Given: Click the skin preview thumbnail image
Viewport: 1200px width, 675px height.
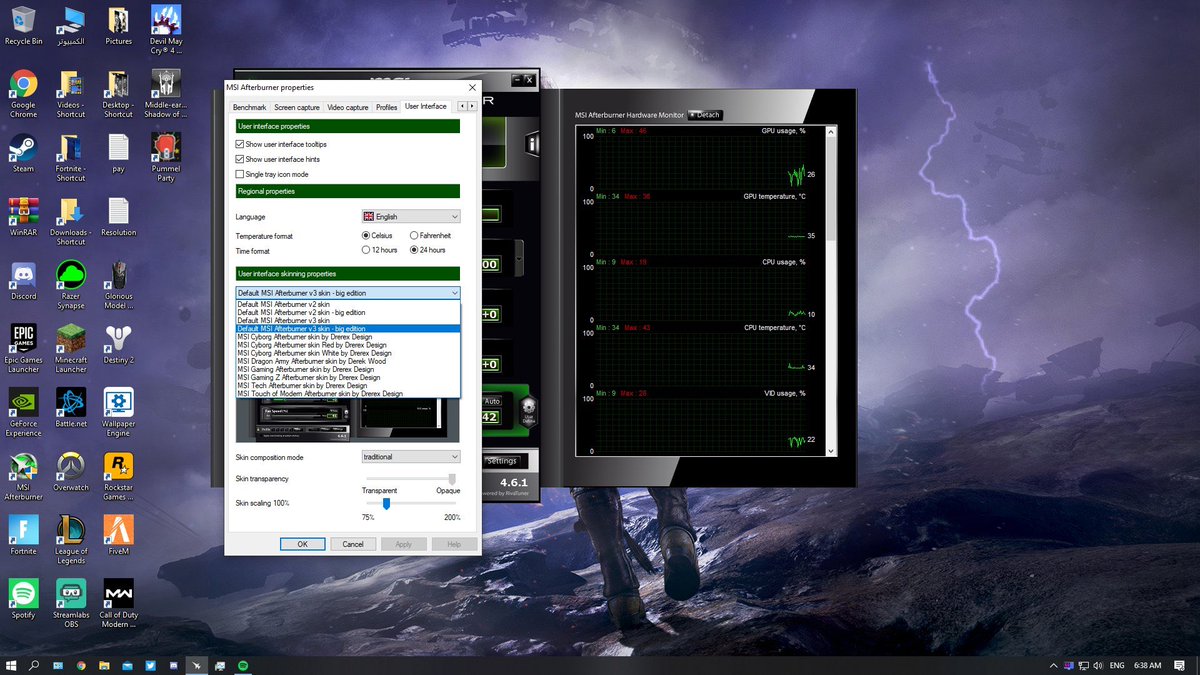Looking at the screenshot, I should (348, 420).
